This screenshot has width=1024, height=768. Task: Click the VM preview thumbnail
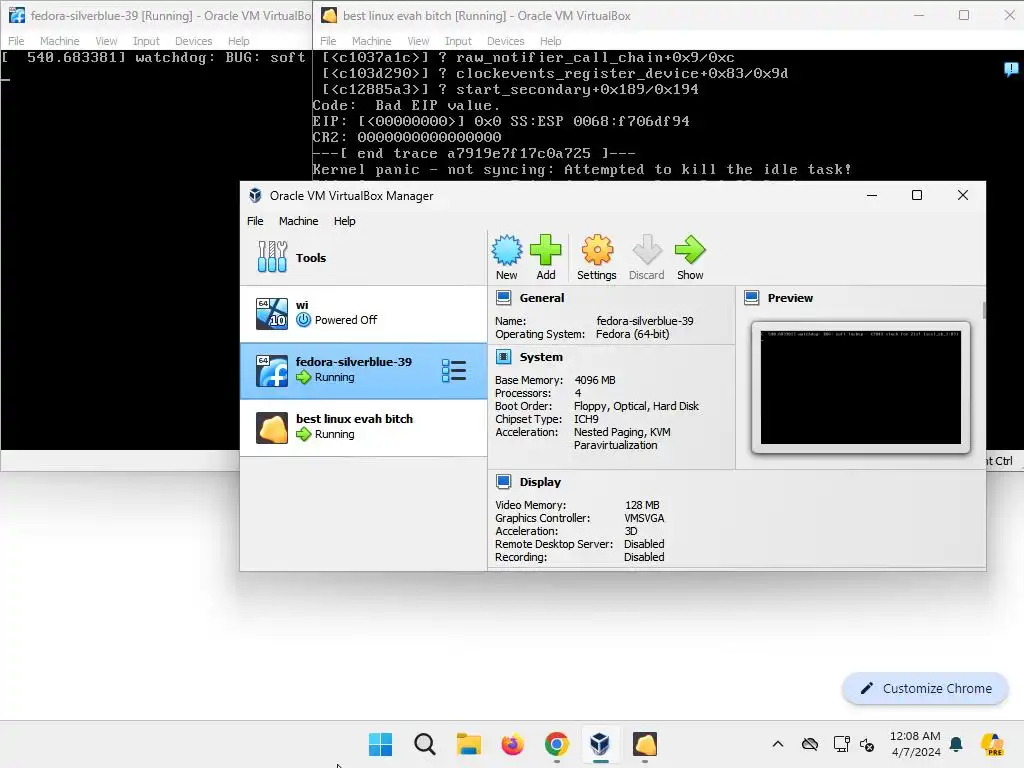[x=861, y=387]
